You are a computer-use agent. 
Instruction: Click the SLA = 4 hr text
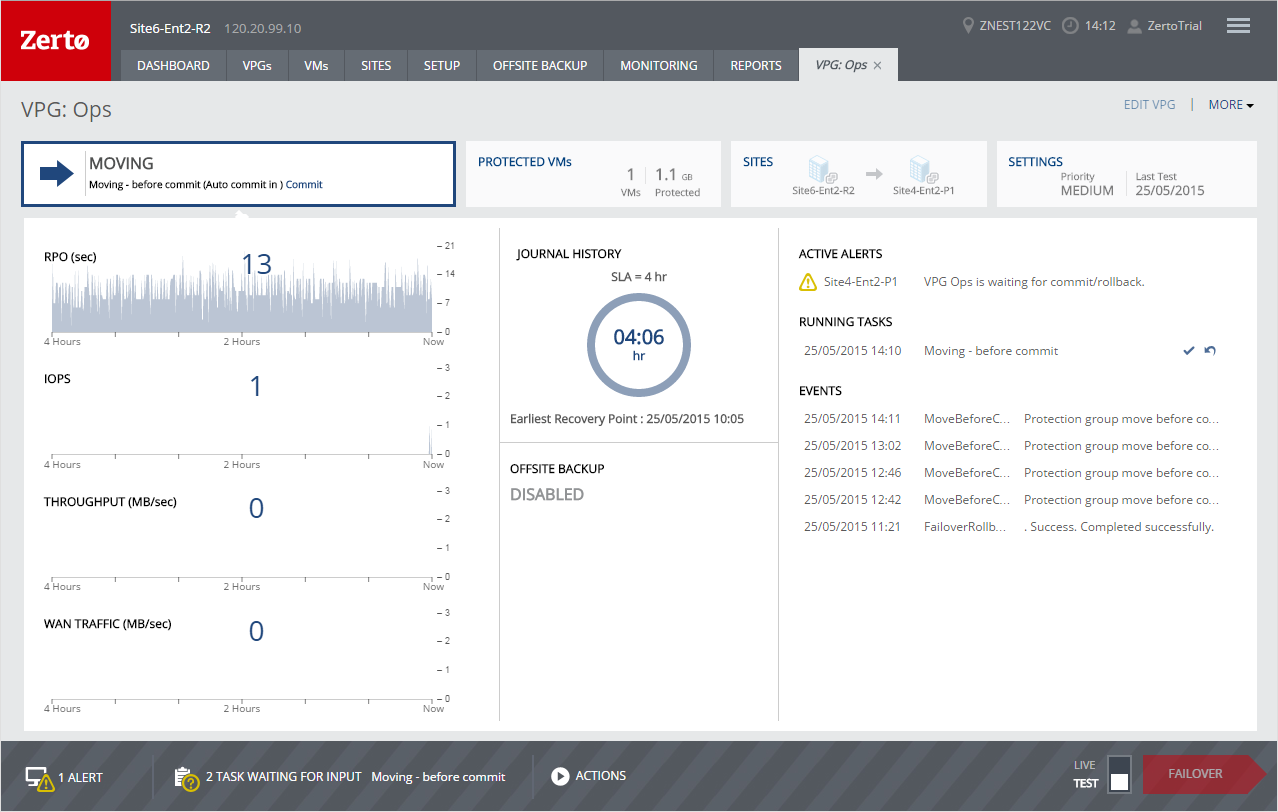[x=639, y=277]
